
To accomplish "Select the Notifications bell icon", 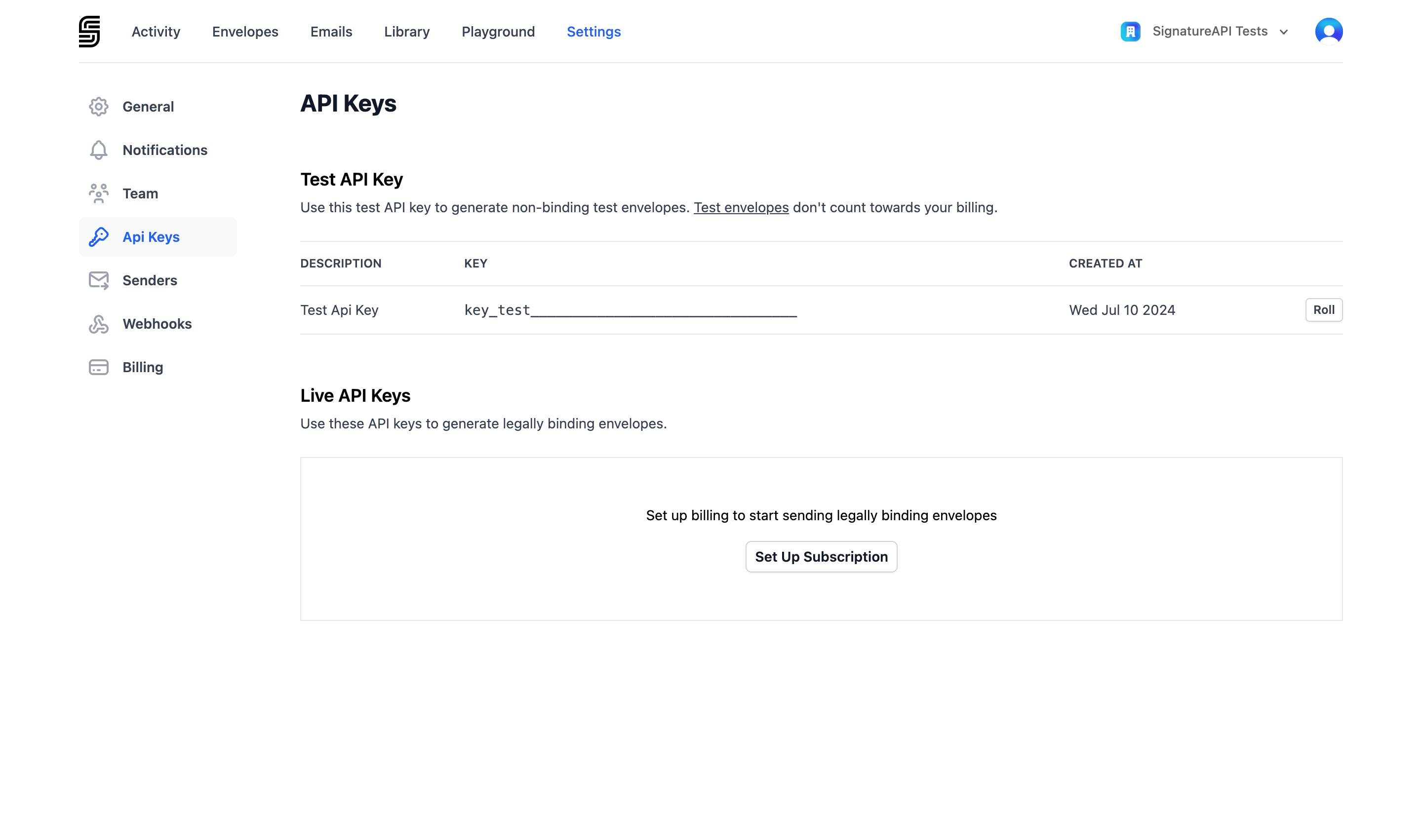I will [x=99, y=150].
